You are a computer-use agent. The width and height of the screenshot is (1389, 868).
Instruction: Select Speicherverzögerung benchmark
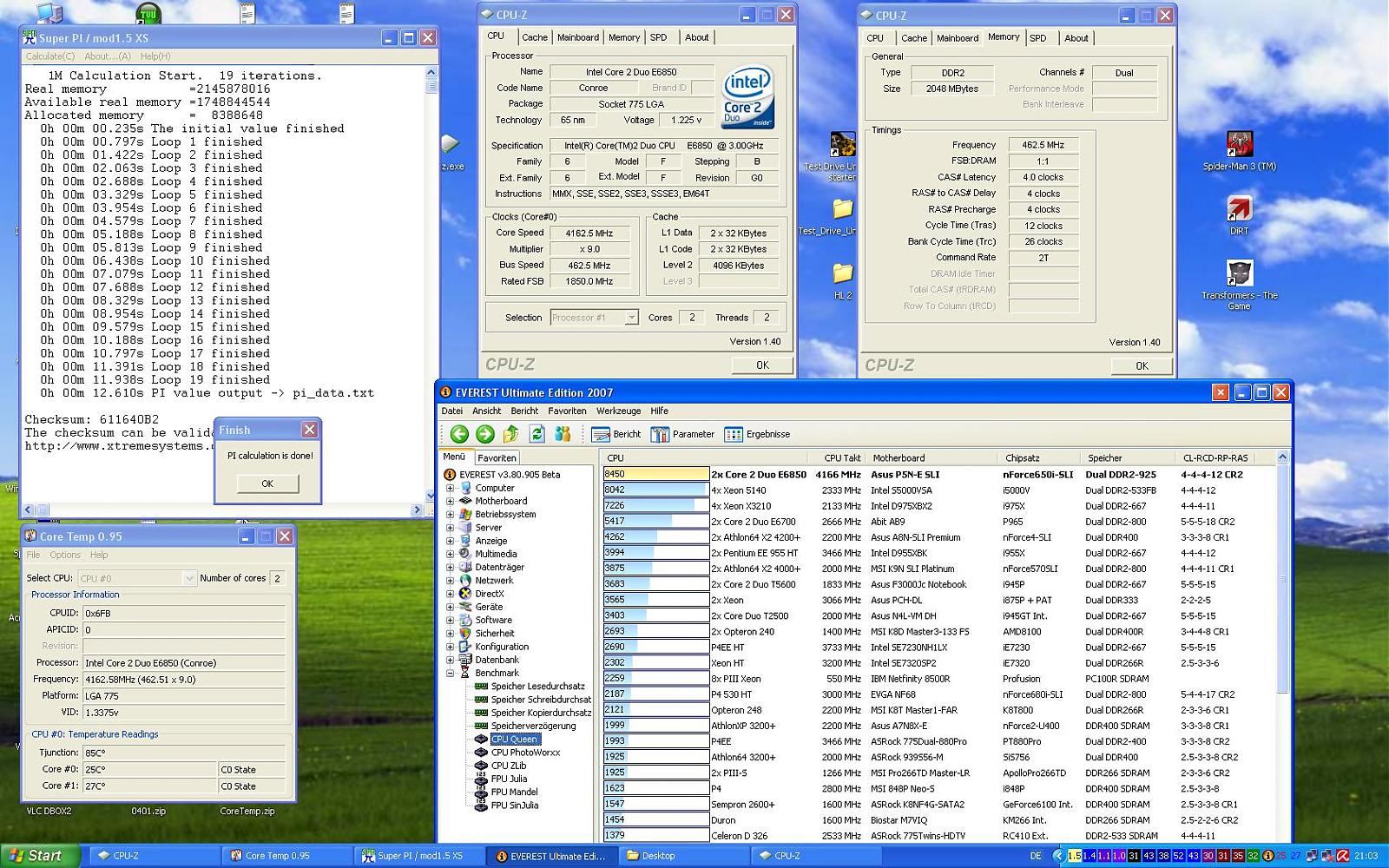click(x=533, y=726)
